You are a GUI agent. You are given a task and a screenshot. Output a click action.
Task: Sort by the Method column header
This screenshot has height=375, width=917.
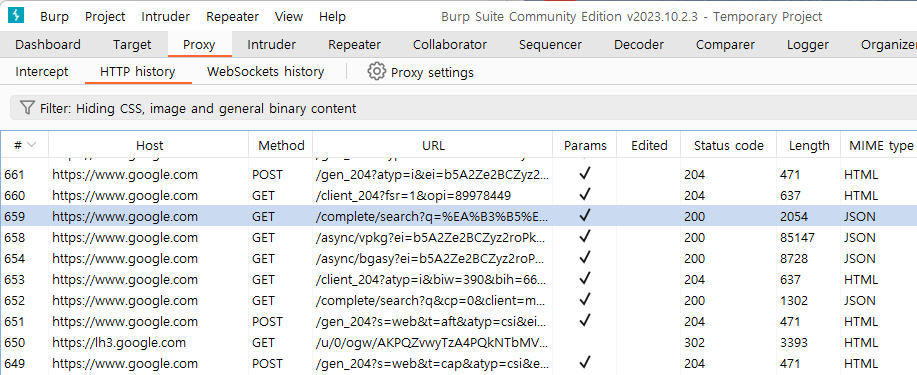tap(281, 145)
